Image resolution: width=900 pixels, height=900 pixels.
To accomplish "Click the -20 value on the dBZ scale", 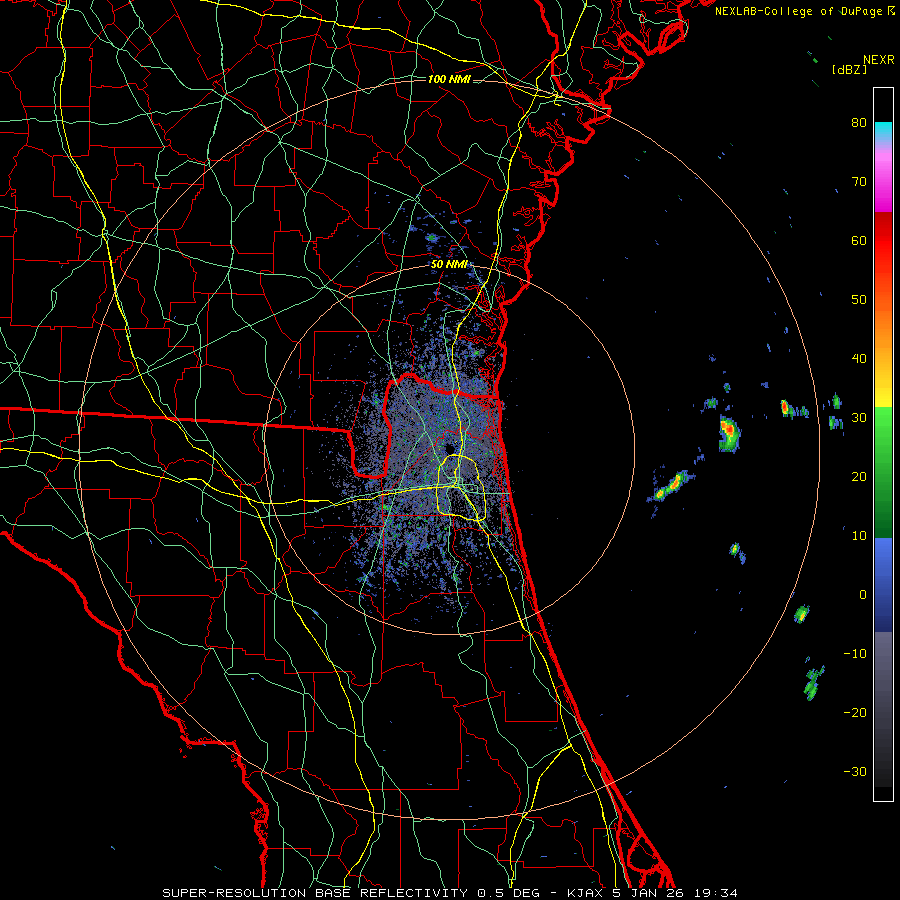I will pos(855,712).
